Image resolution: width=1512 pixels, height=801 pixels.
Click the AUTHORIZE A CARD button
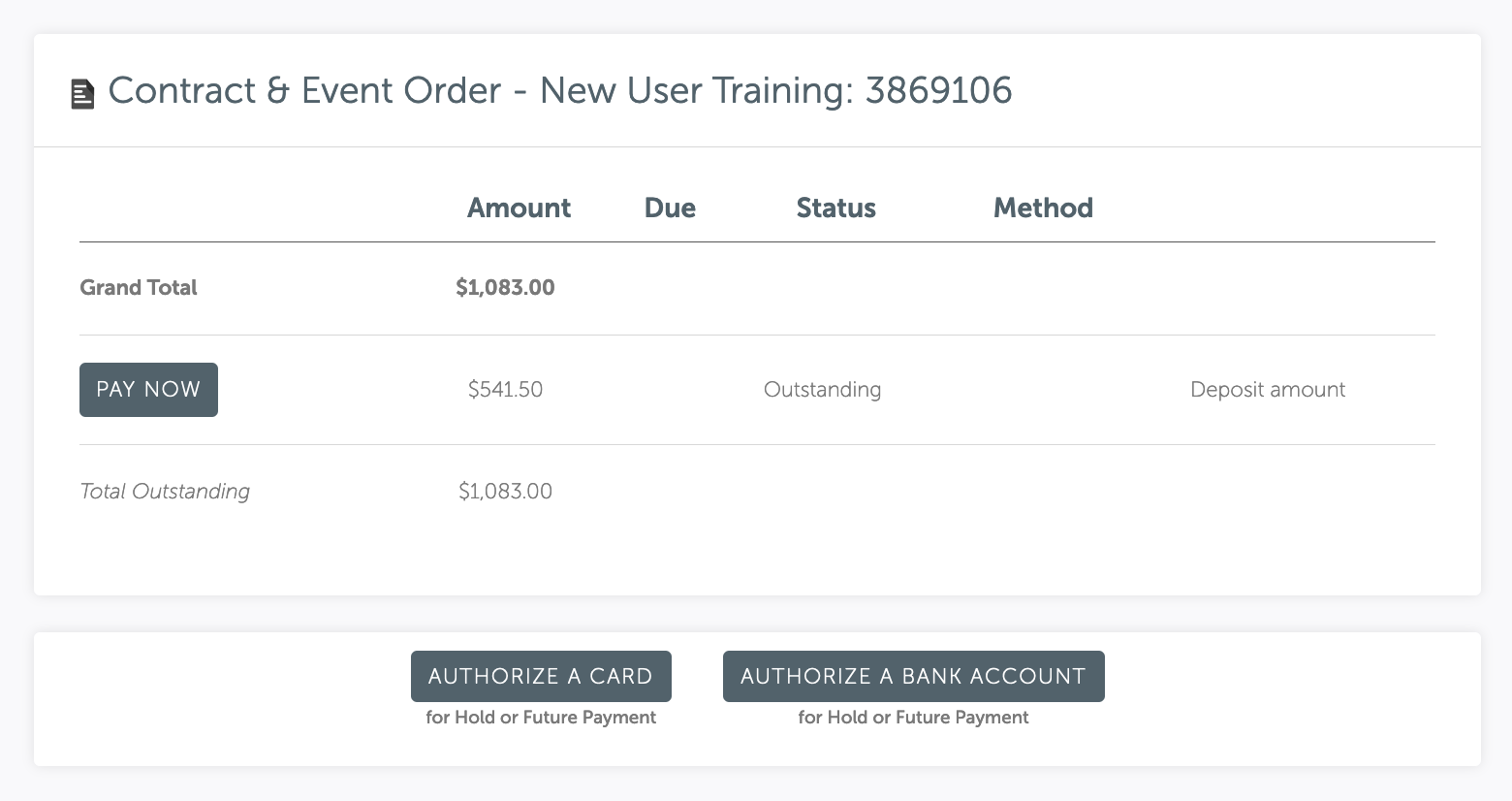(541, 676)
